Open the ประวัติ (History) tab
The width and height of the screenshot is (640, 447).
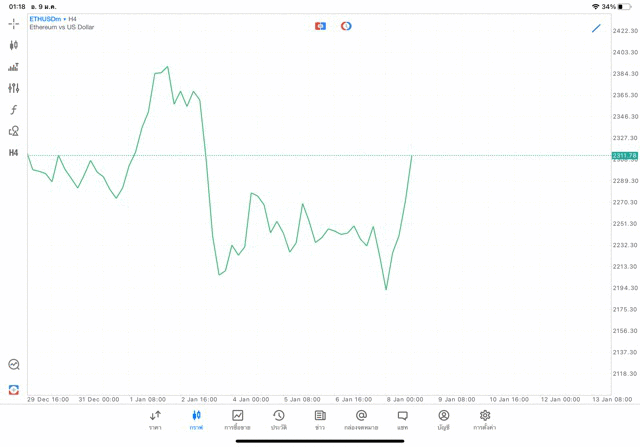pos(279,420)
